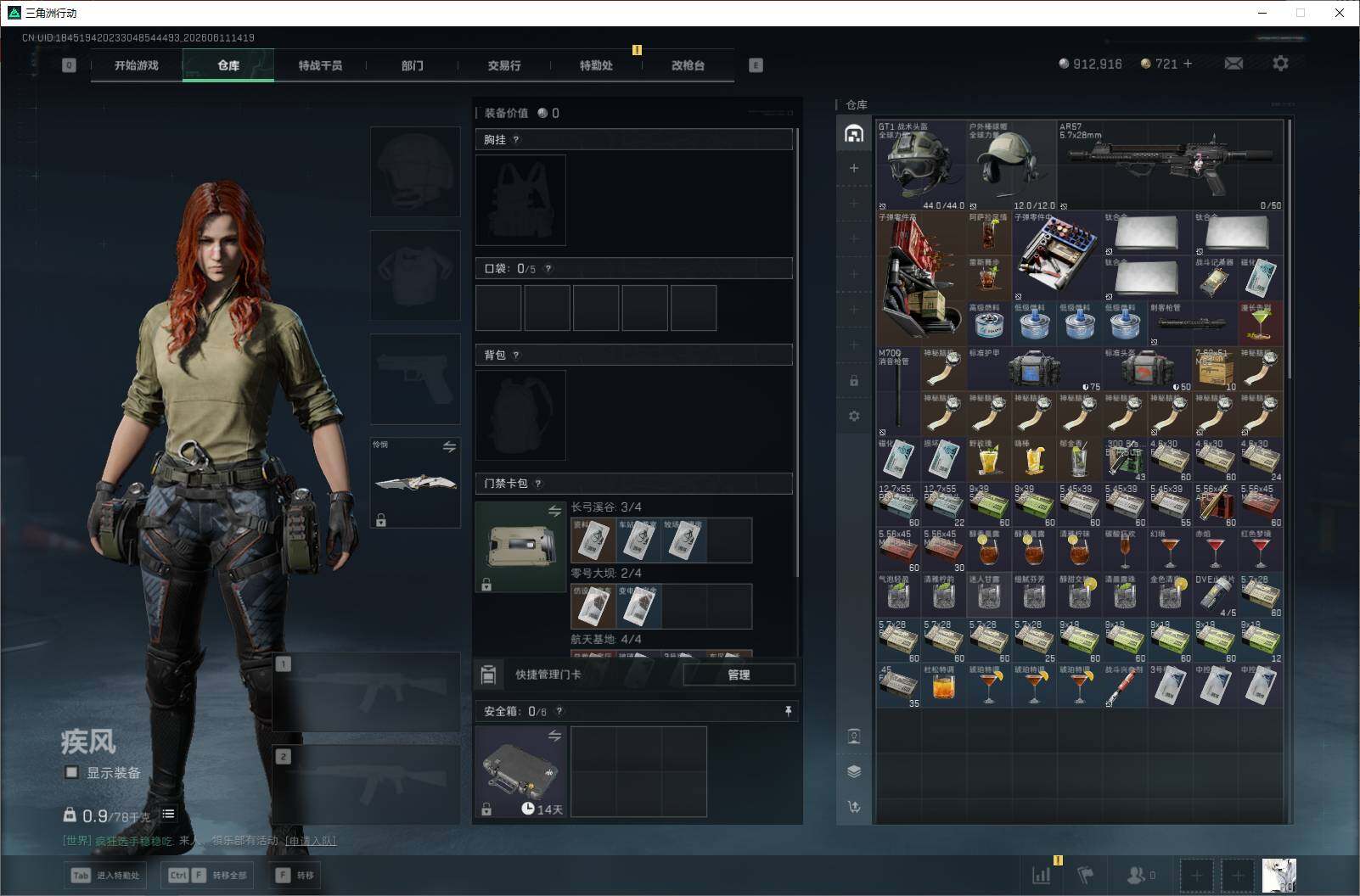The image size is (1360, 896).
Task: Click the help icon beside 口袋
Action: [548, 269]
